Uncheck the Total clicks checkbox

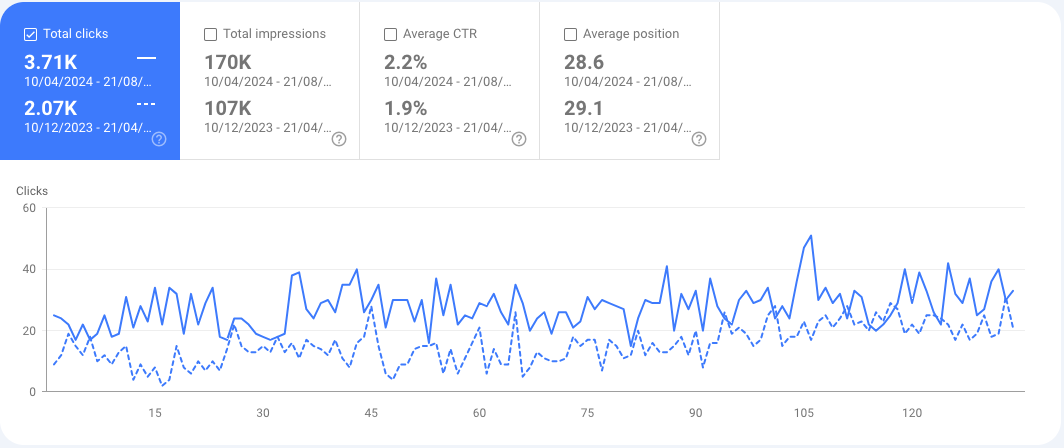point(30,34)
